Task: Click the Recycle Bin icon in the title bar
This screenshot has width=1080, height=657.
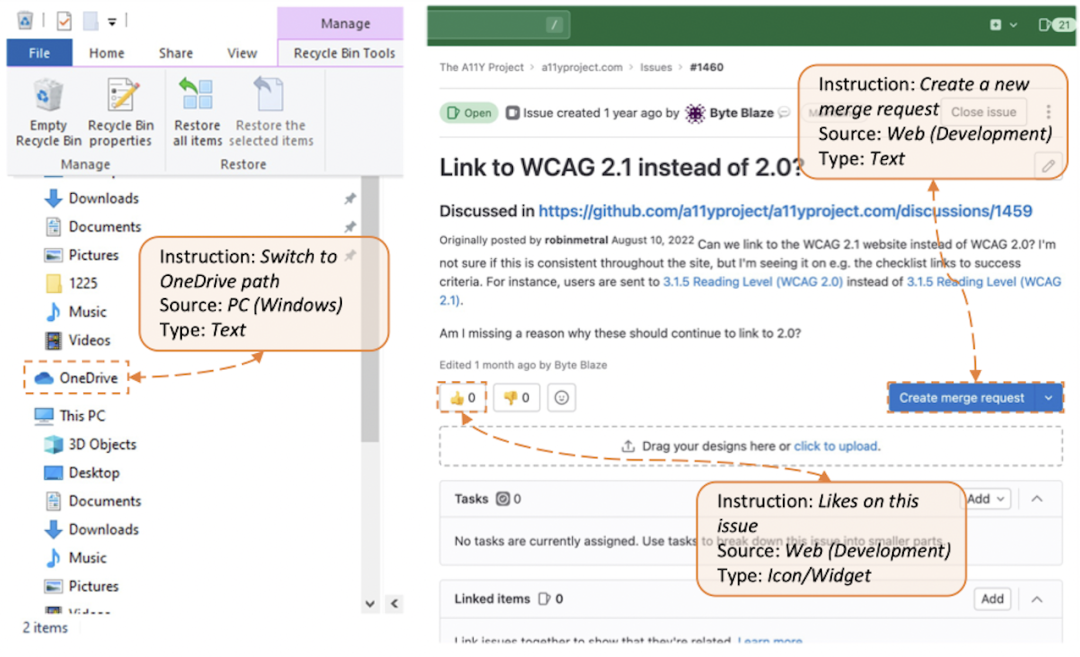Action: [25, 21]
